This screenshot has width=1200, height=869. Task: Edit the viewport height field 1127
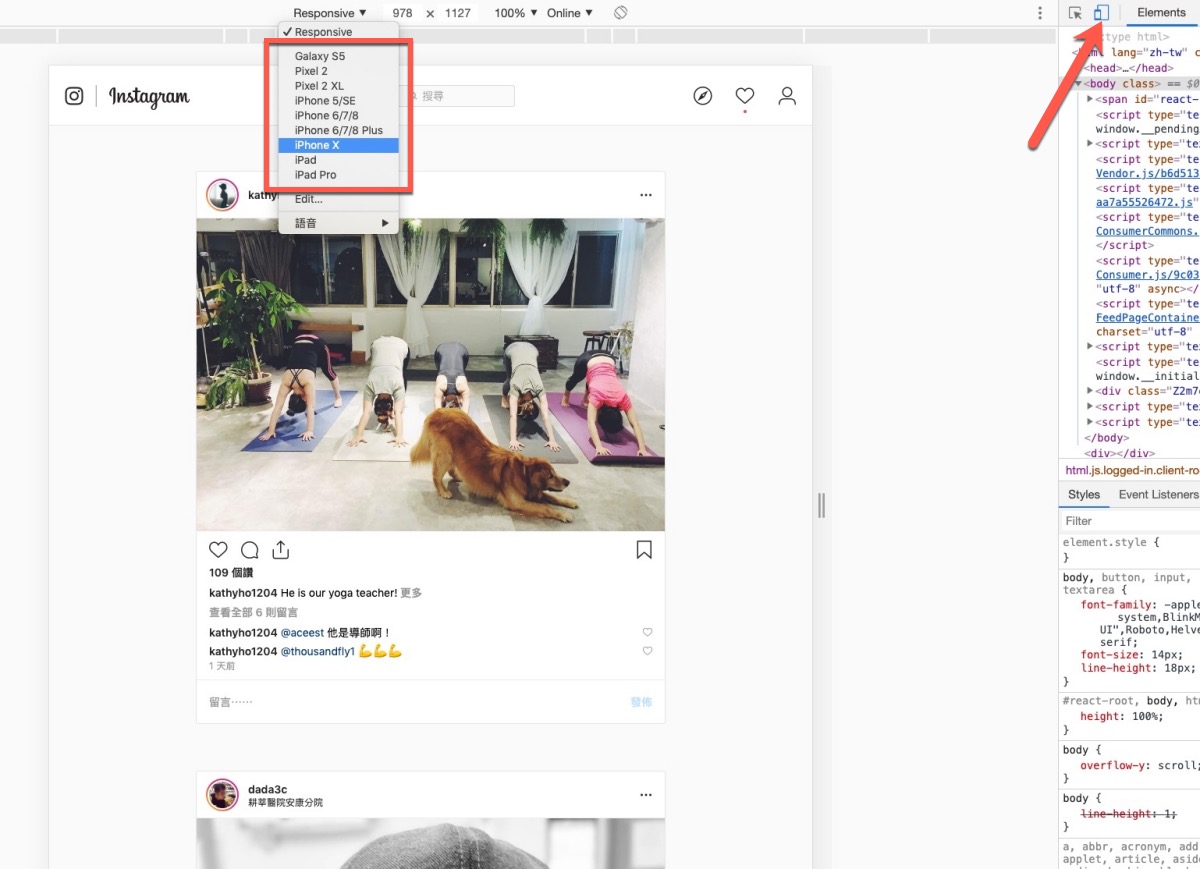458,13
